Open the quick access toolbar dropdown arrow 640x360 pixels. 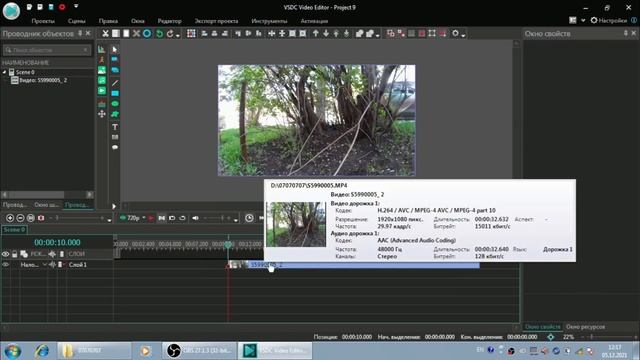point(76,7)
